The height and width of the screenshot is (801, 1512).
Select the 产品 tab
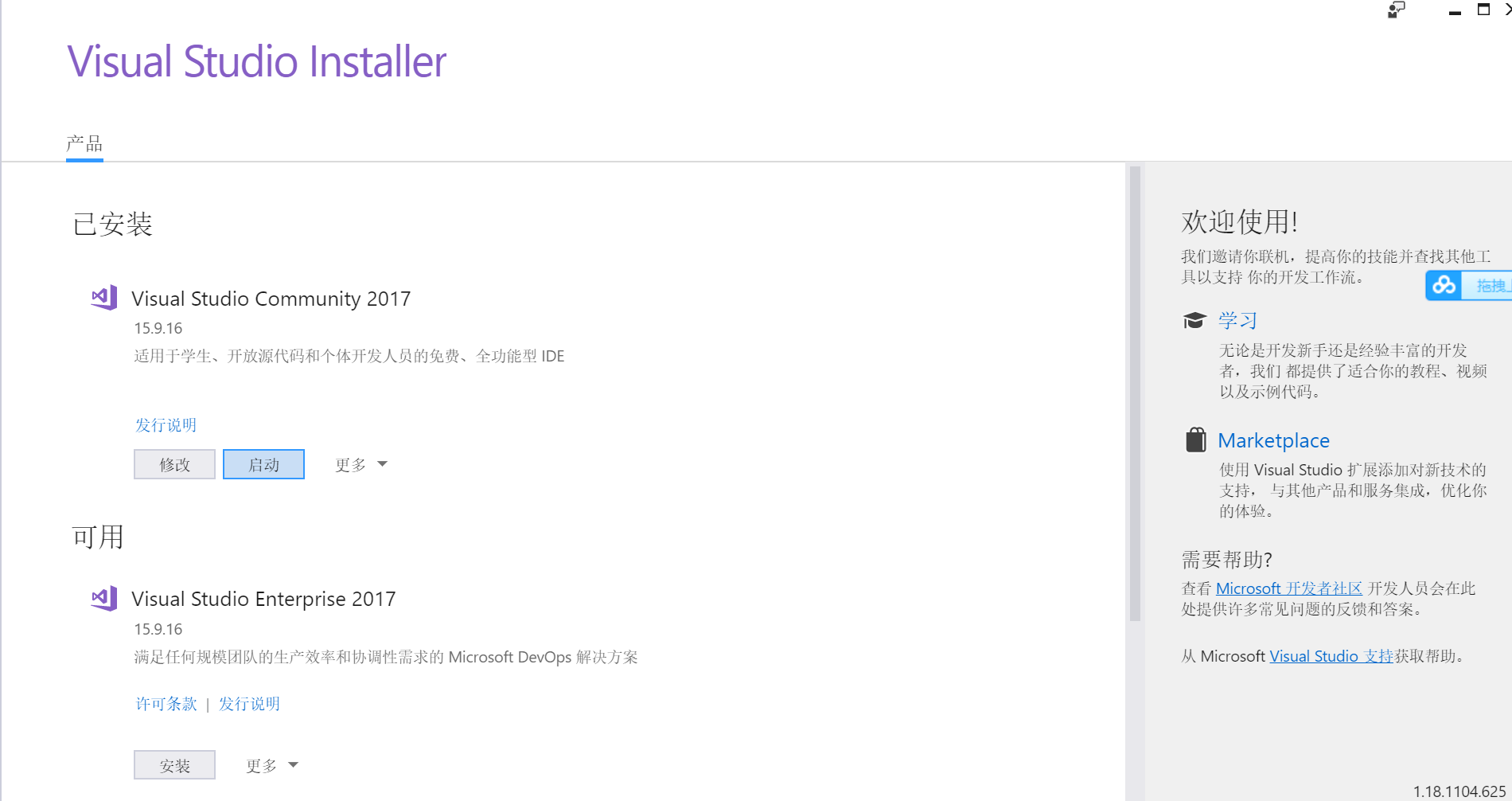pos(84,144)
